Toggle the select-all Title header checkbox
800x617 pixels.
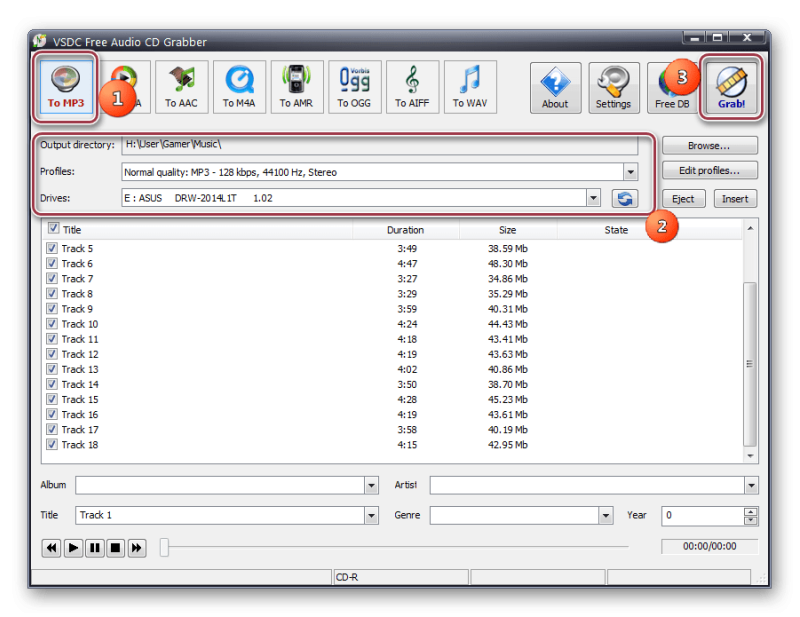53,228
